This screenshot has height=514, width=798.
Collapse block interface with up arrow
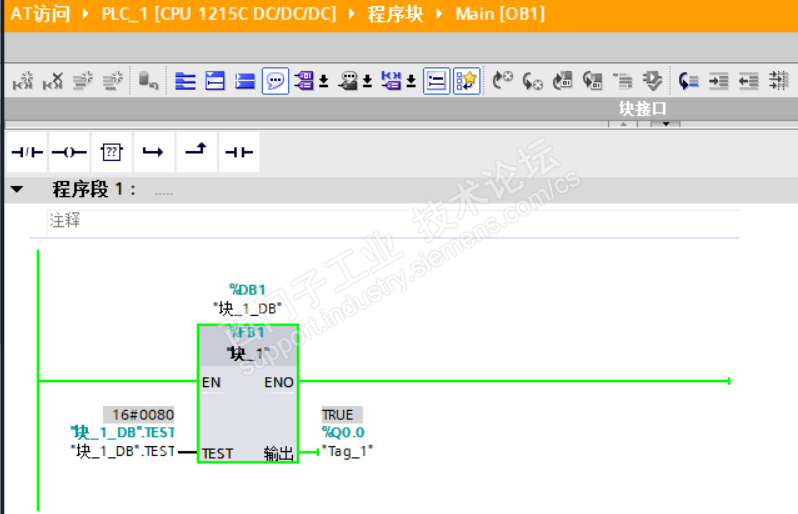(x=623, y=124)
